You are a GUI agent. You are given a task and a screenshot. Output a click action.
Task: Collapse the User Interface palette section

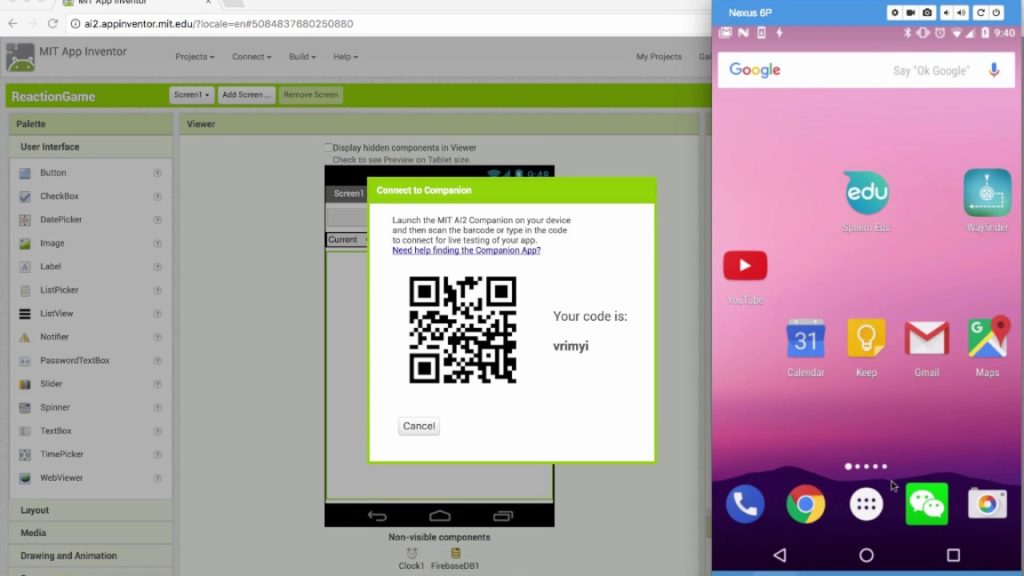(91, 147)
